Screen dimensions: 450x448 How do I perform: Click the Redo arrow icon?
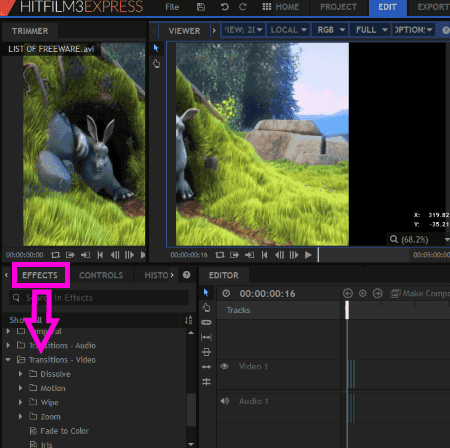tap(243, 7)
